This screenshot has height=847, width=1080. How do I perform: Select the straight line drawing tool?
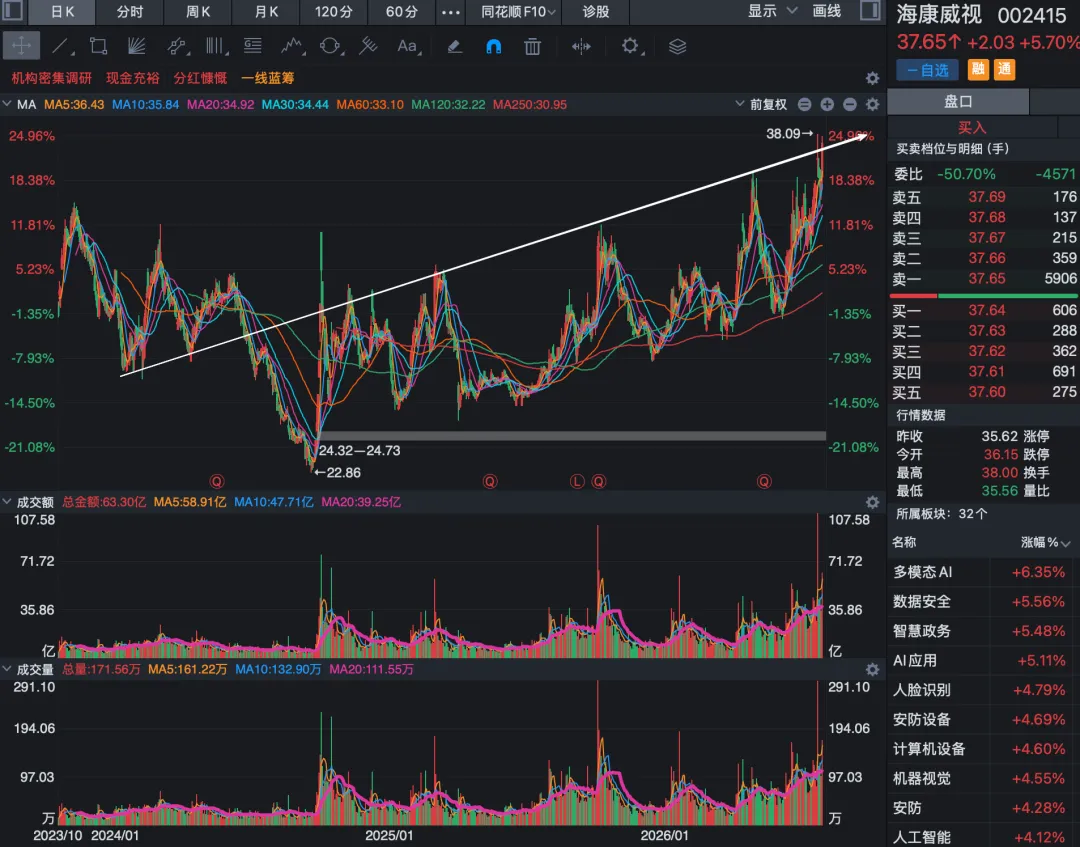click(61, 46)
